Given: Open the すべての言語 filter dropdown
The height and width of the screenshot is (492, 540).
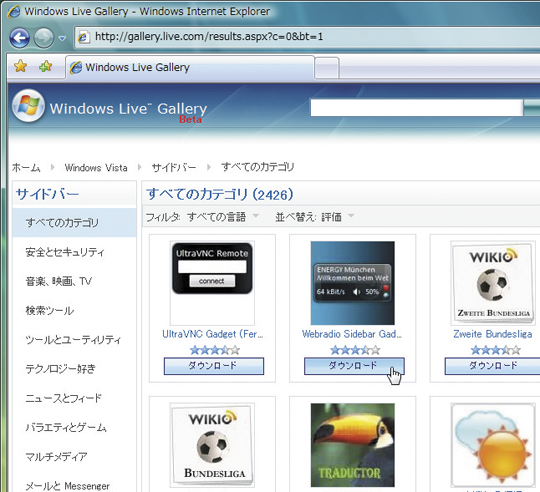Looking at the screenshot, I should (223, 217).
